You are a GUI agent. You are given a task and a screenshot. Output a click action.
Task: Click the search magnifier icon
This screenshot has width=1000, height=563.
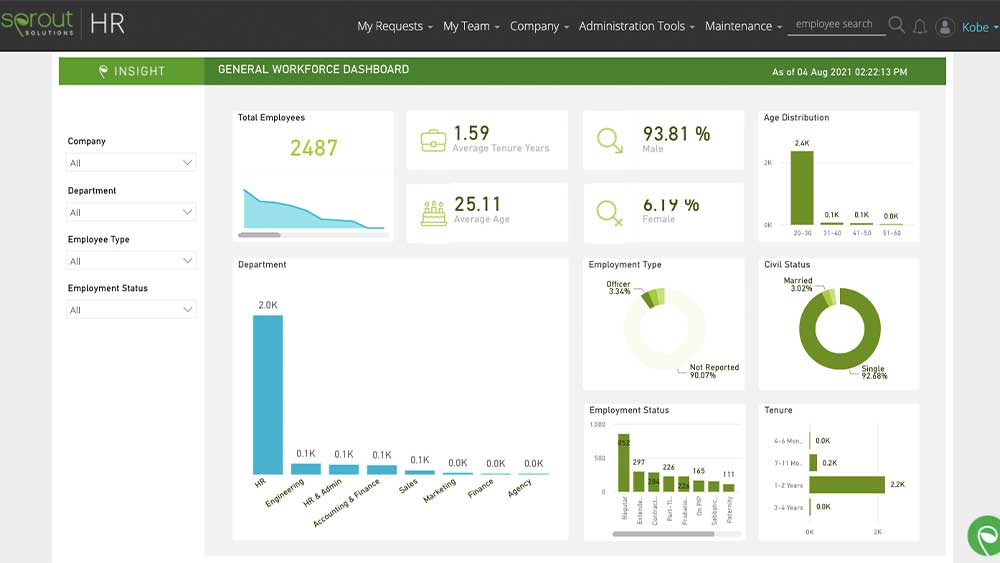click(x=897, y=25)
